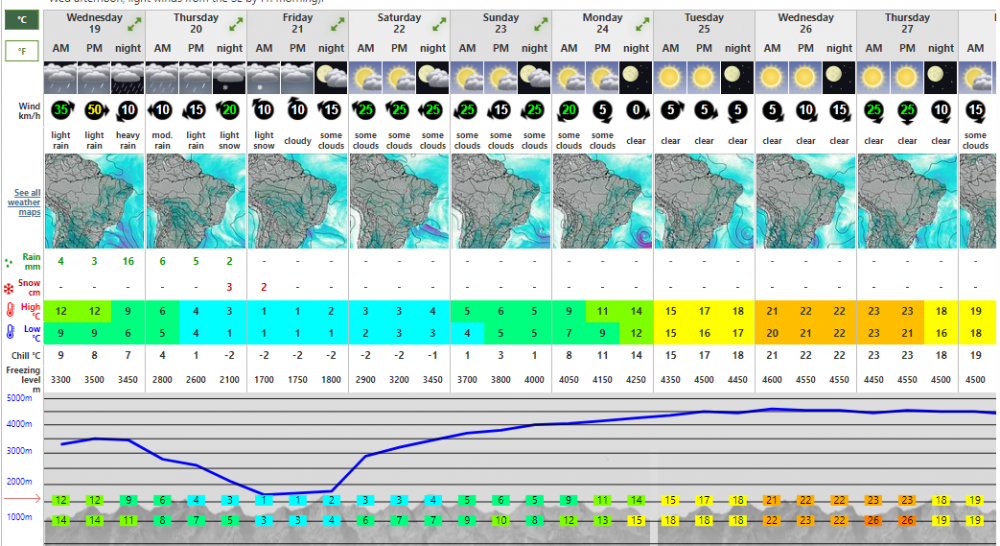Click Wednesday 19 night heavy rain icon
This screenshot has width=1000, height=546.
pos(128,77)
